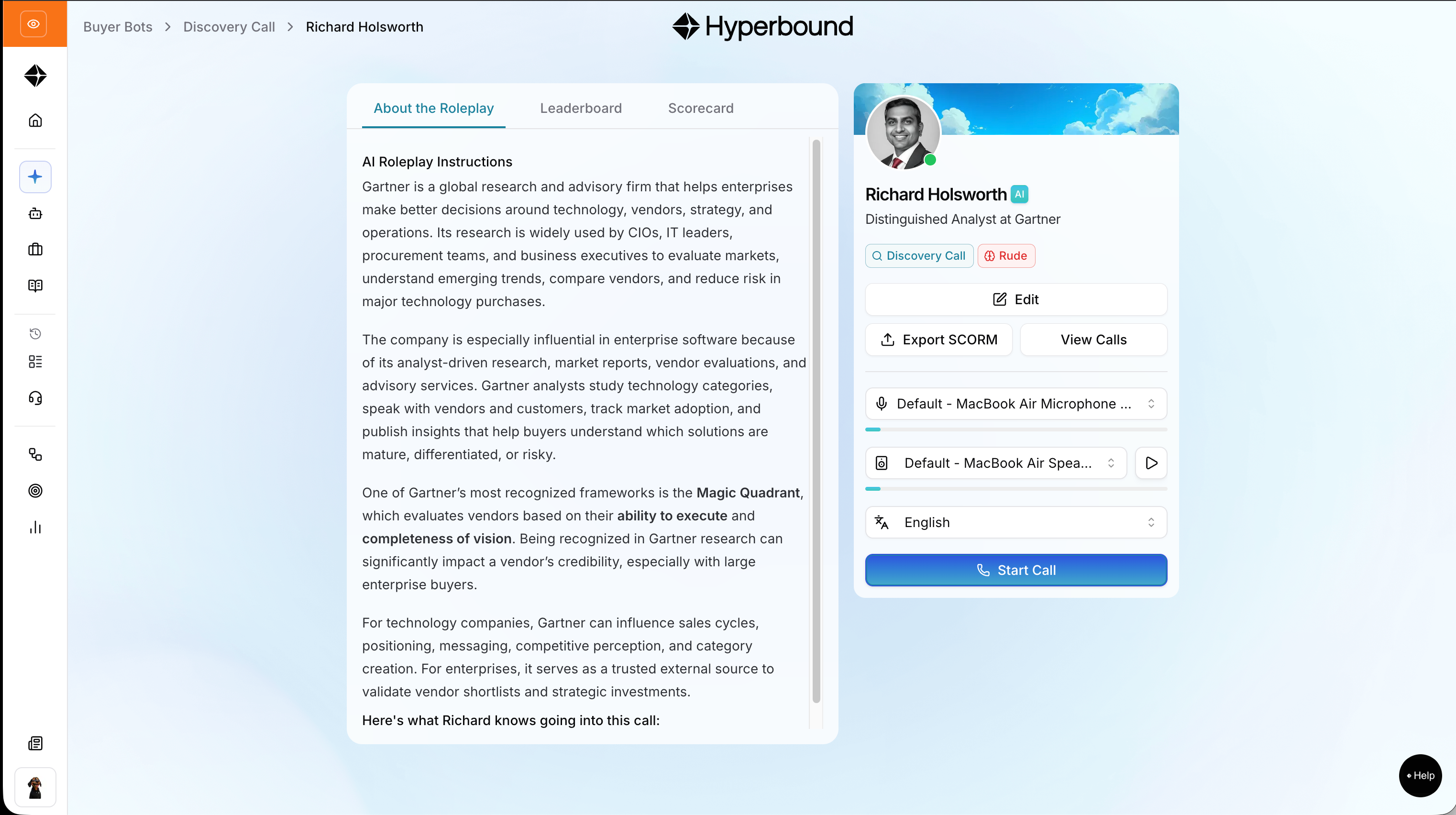The height and width of the screenshot is (815, 1456).
Task: Click the "AI Roleplay Instructions" heading
Action: coord(437,162)
